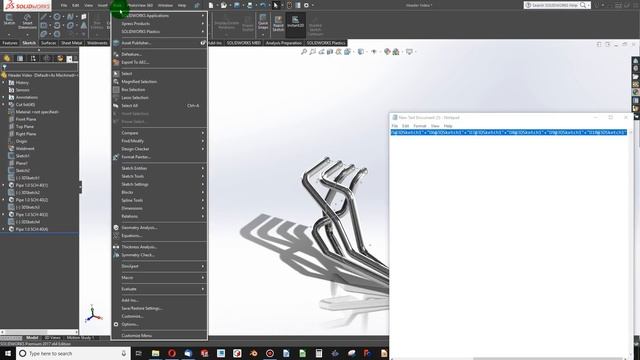Expand the Spline Tools submenu
Viewport: 640px width, 360px height.
[x=159, y=200]
